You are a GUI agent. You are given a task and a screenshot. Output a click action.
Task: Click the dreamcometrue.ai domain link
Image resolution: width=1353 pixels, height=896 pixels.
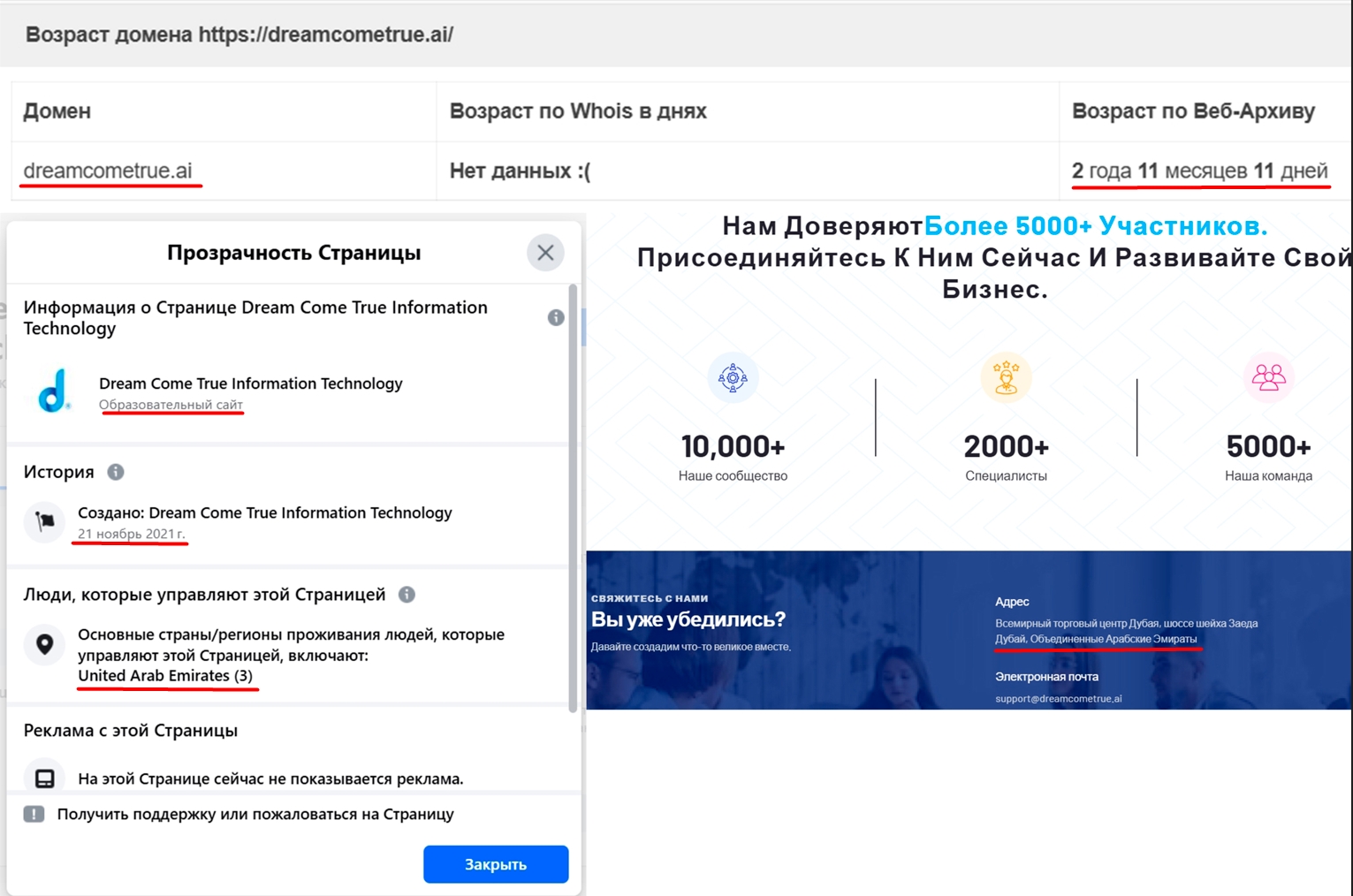tap(108, 171)
